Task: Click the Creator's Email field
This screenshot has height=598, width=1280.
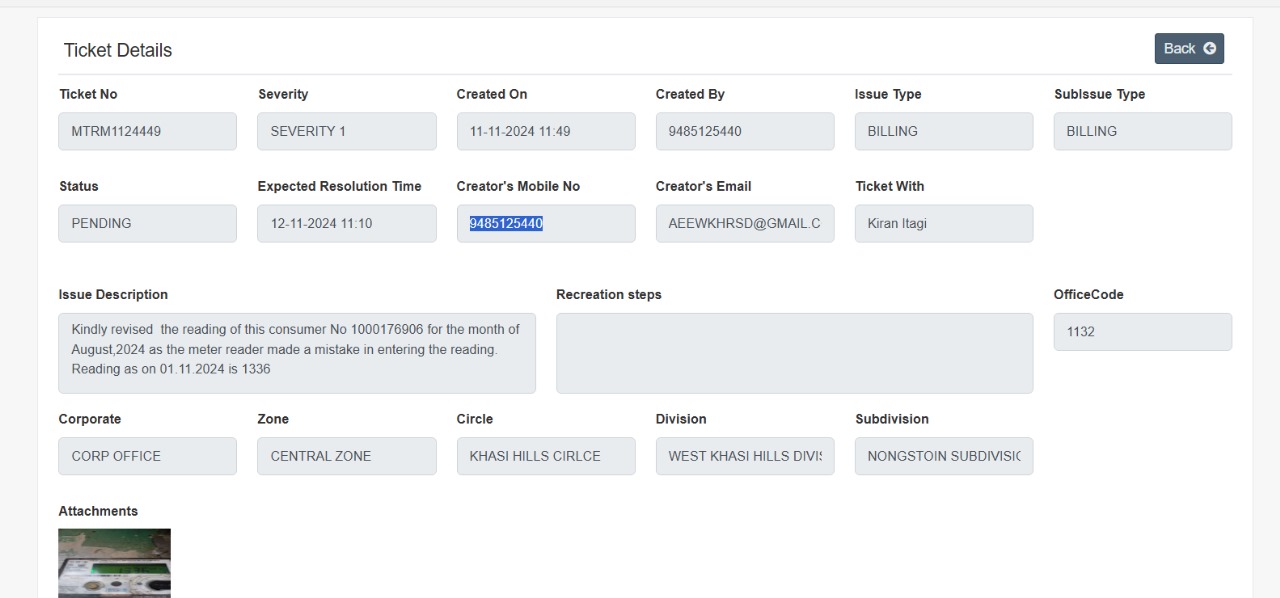Action: point(745,223)
